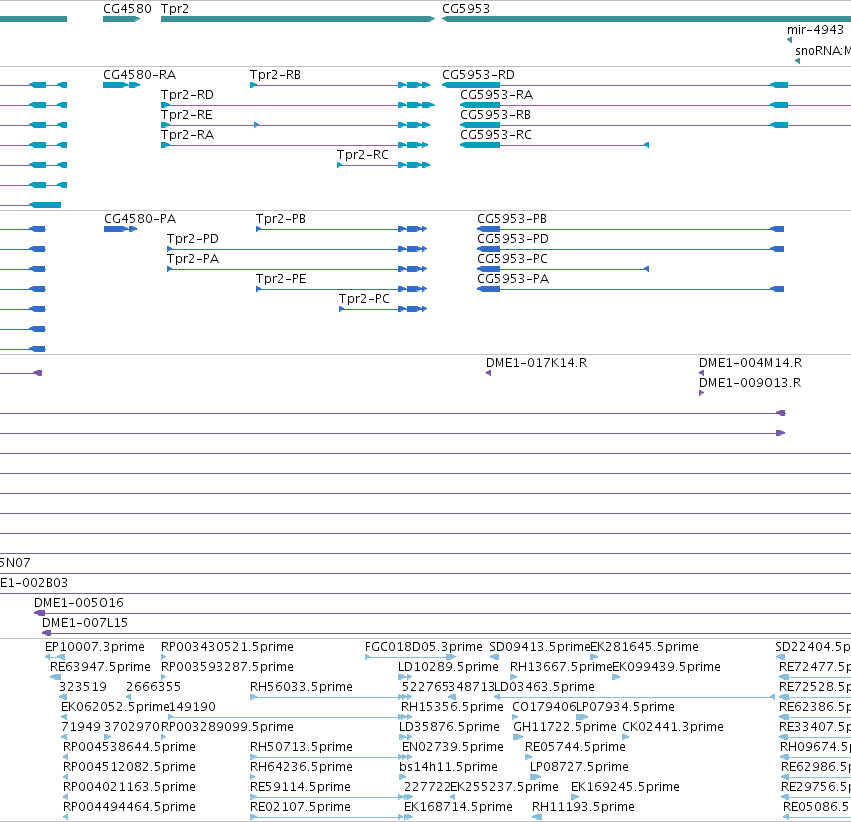Click the Tpr2-PA protein label
The image size is (851, 822).
point(193,259)
